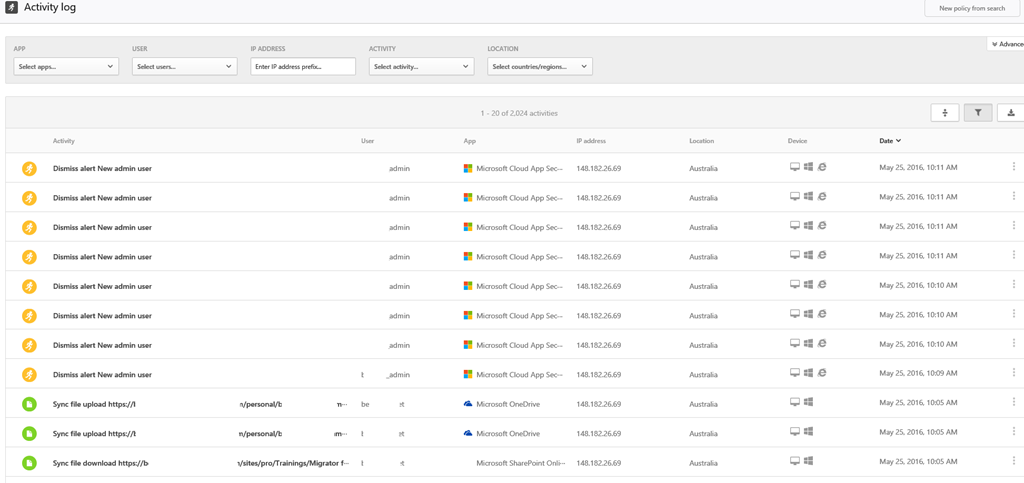
Task: Click the Microsoft logo icon in first row
Action: click(x=468, y=169)
